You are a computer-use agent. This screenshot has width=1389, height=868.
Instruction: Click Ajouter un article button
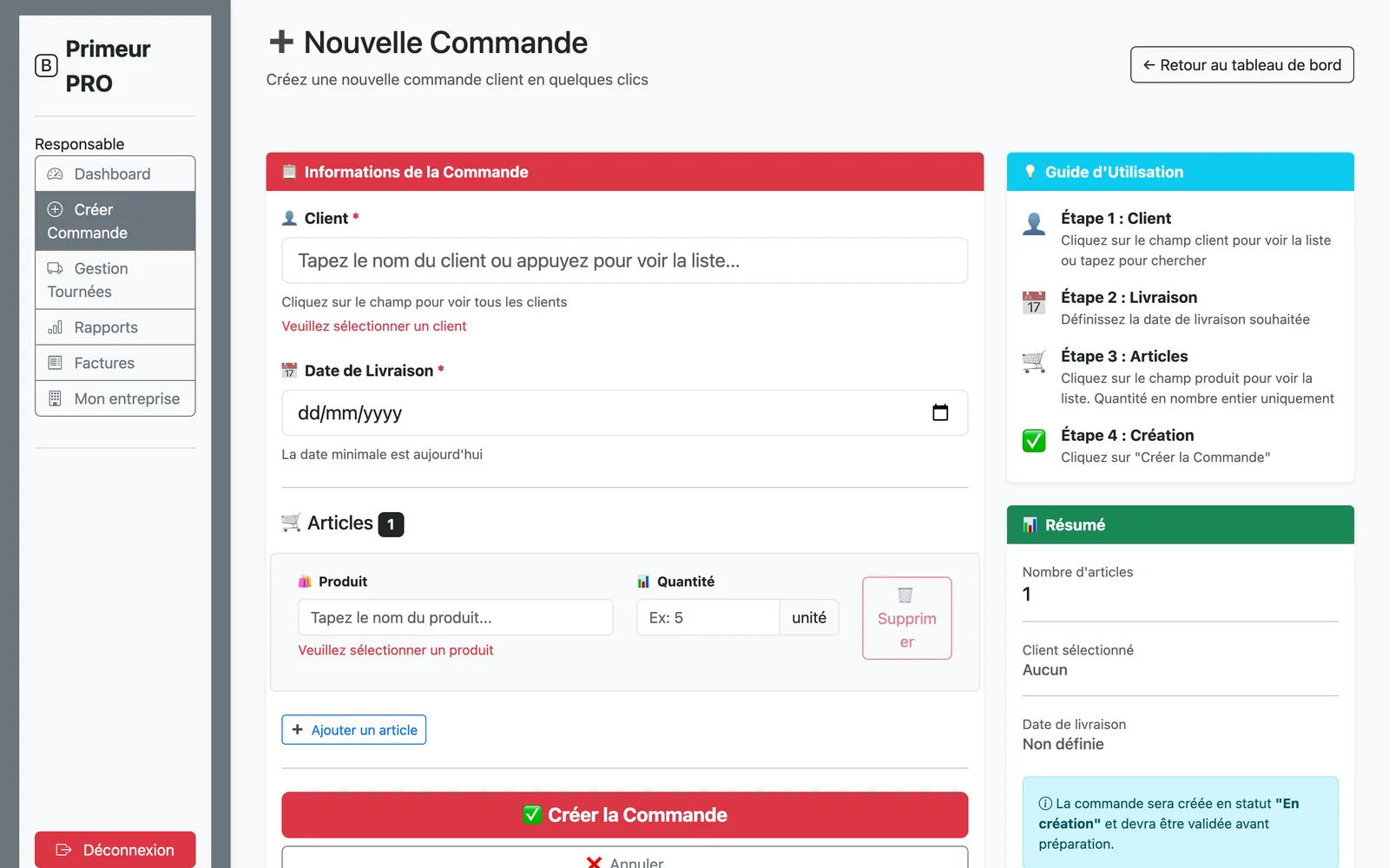(353, 730)
